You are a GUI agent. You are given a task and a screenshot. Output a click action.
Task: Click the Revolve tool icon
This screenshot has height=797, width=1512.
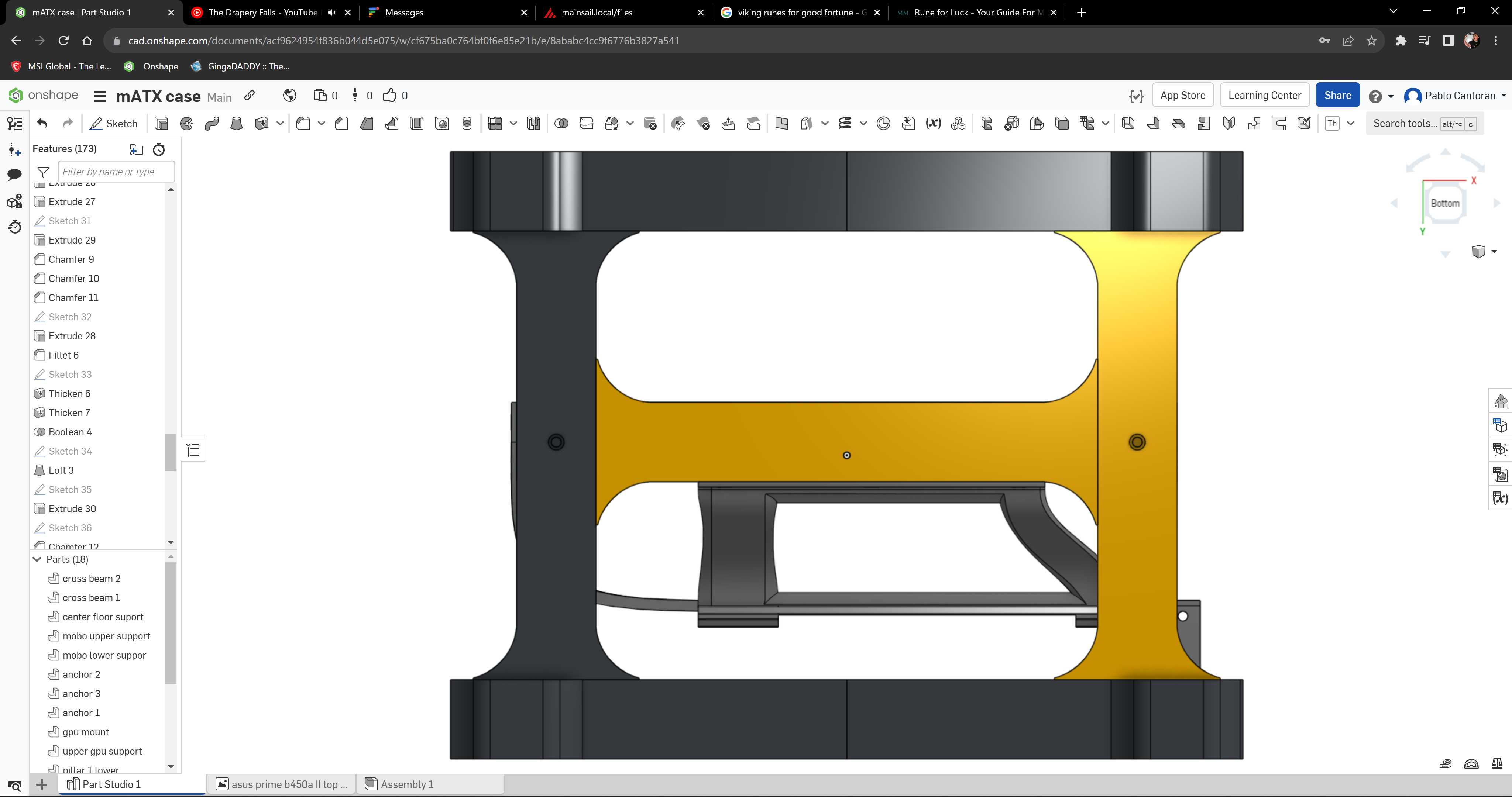click(187, 123)
